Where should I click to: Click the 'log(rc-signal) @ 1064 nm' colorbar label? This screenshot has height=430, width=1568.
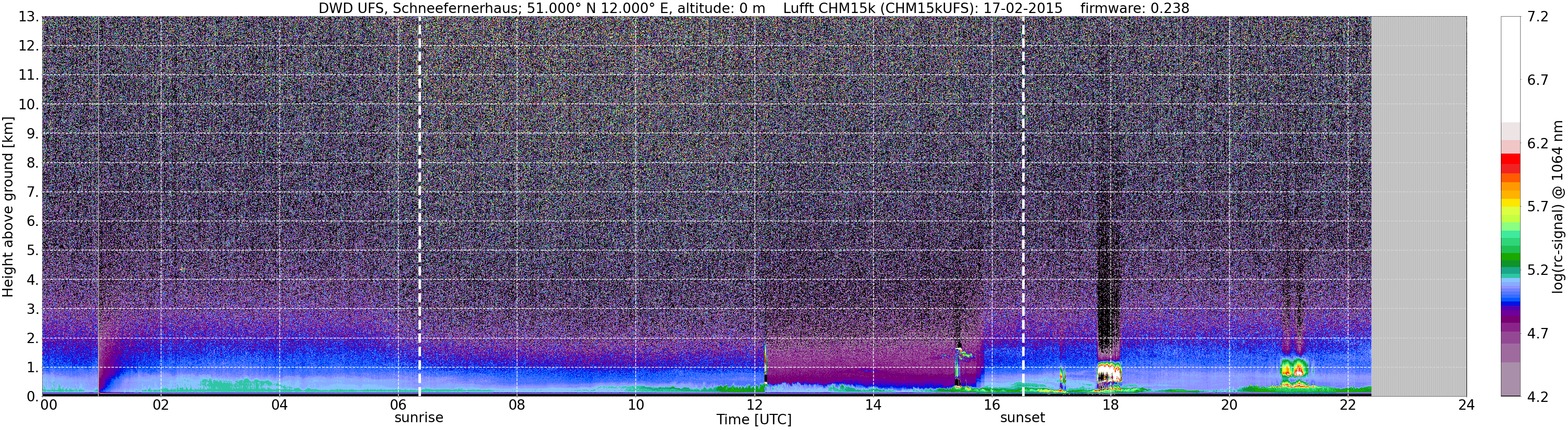pyautogui.click(x=1558, y=207)
